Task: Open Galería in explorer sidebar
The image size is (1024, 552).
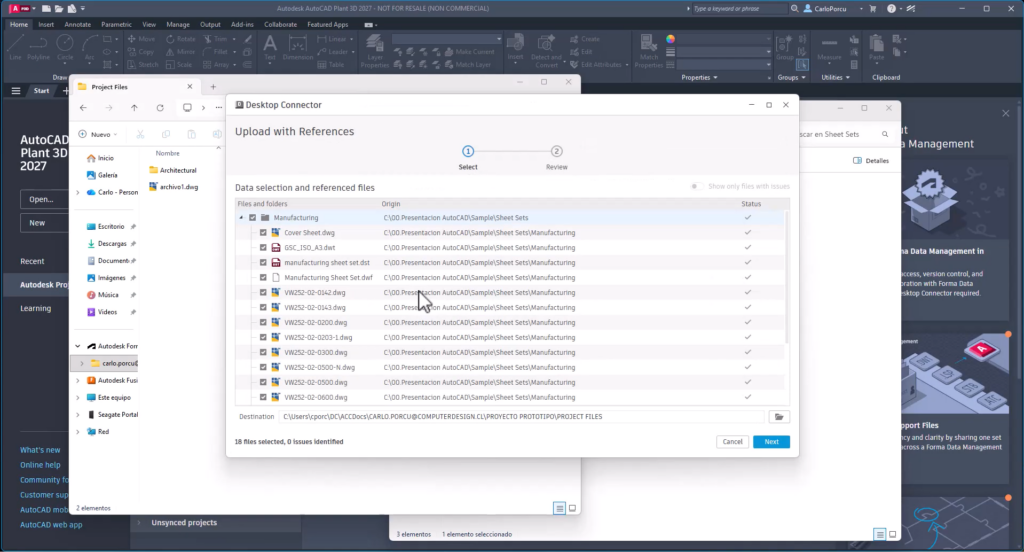Action: pyautogui.click(x=102, y=175)
